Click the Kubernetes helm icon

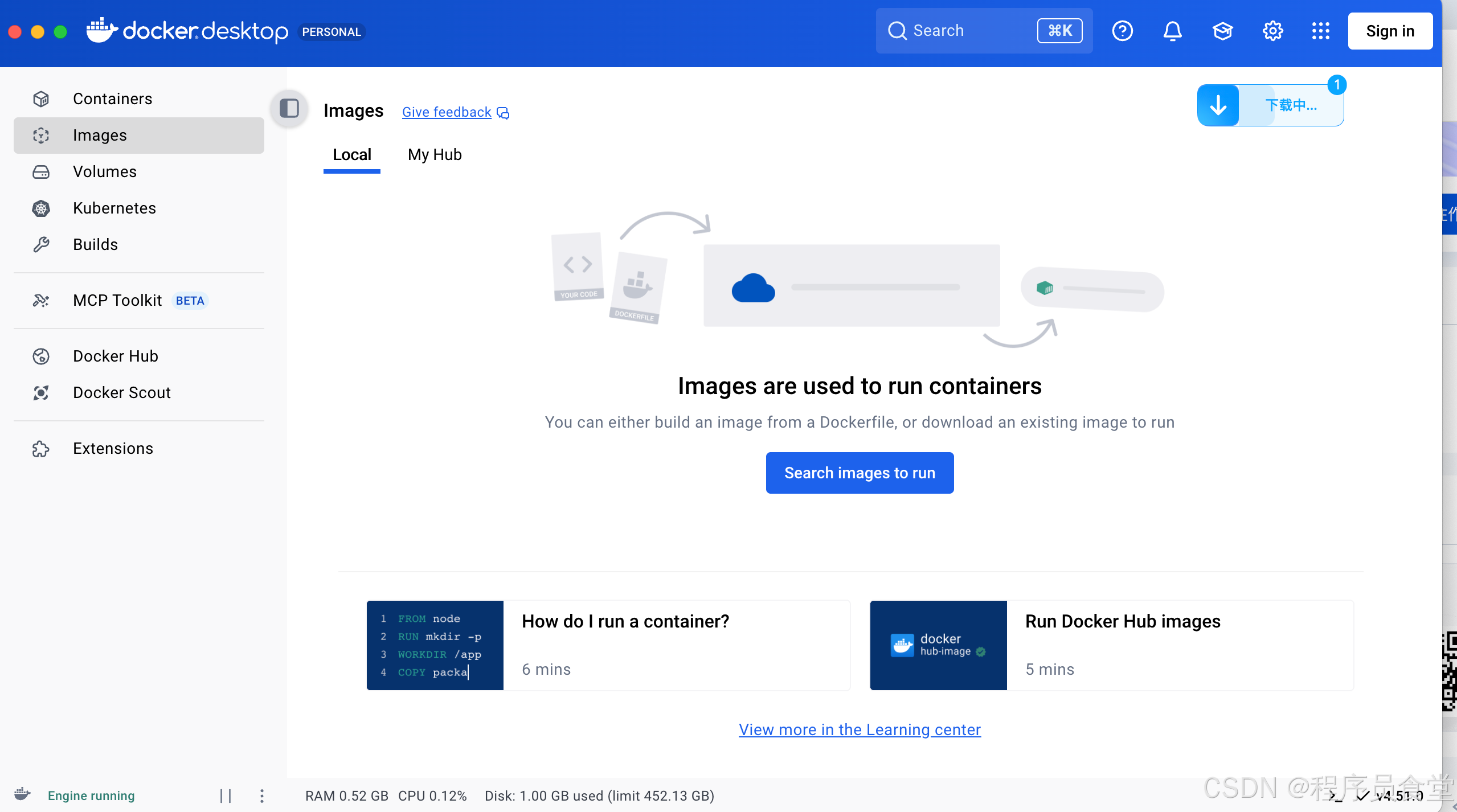[x=41, y=208]
